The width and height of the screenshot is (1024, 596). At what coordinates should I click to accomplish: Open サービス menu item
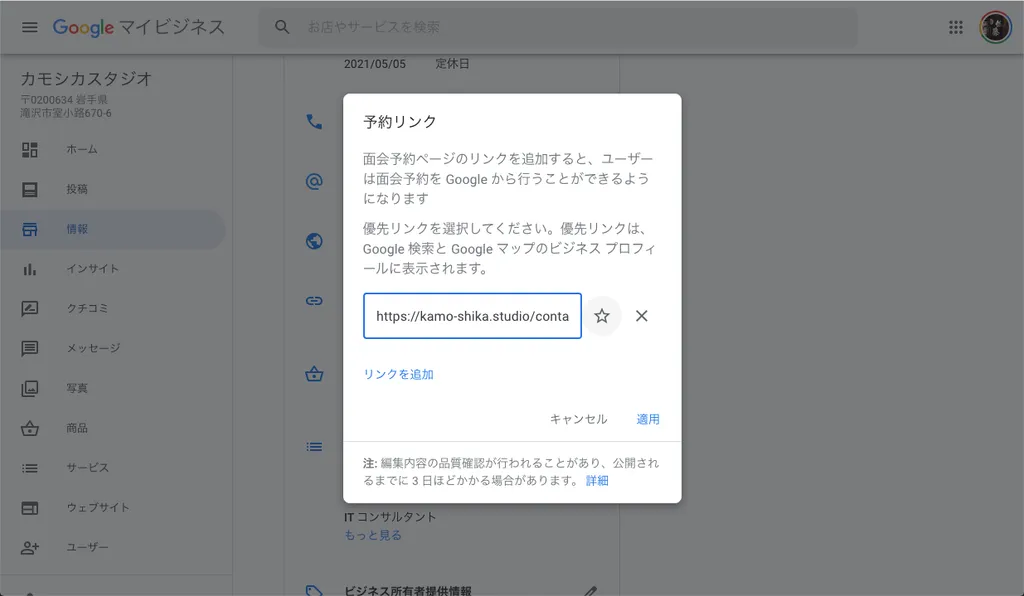(x=88, y=468)
